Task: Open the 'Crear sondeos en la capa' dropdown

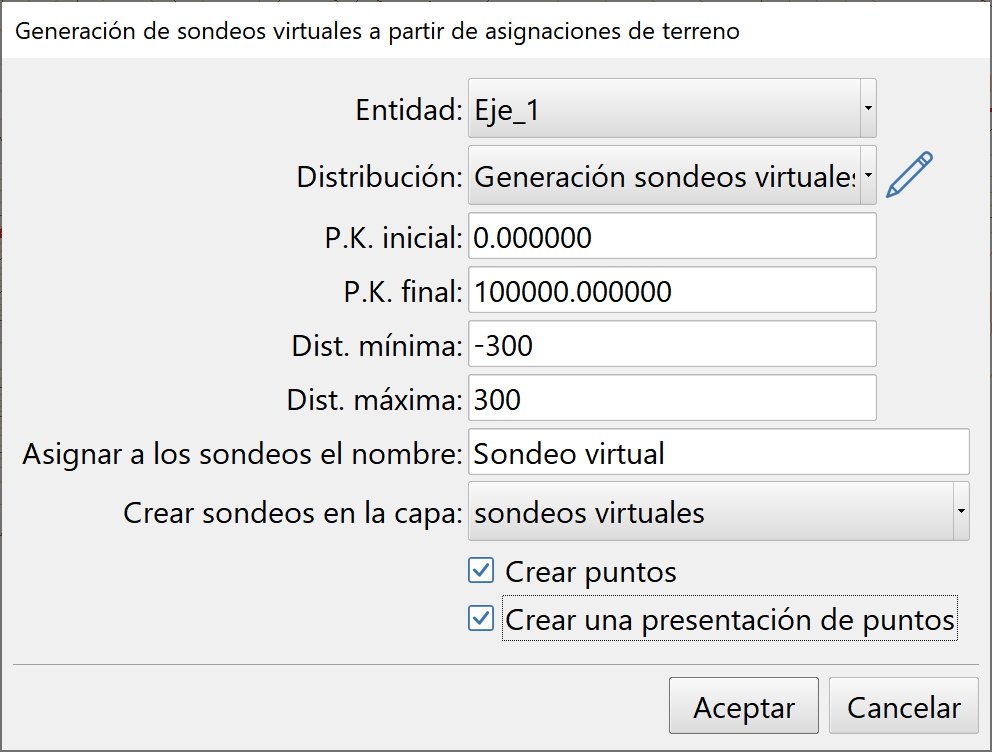Action: tap(959, 511)
